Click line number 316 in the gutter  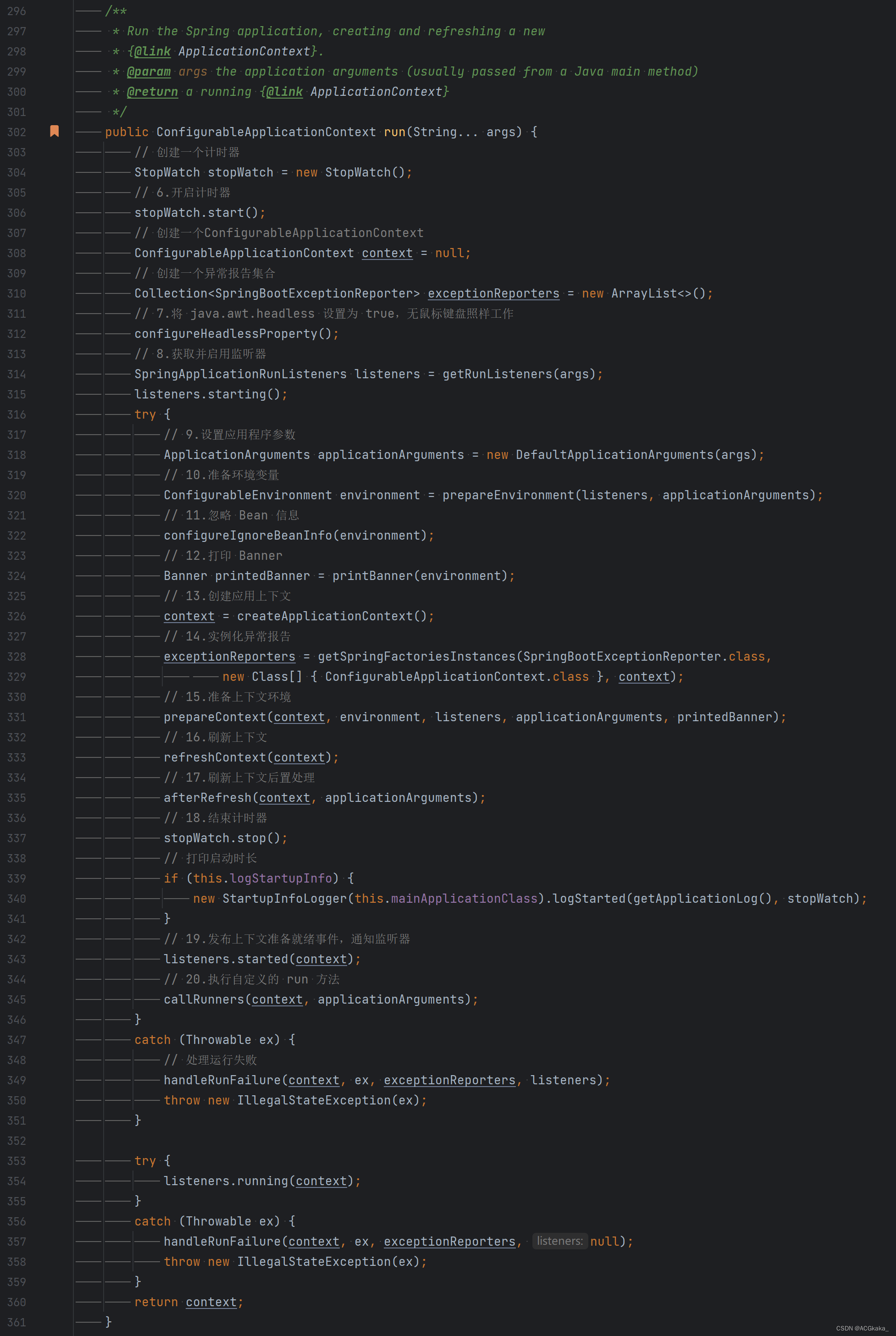pyautogui.click(x=17, y=414)
